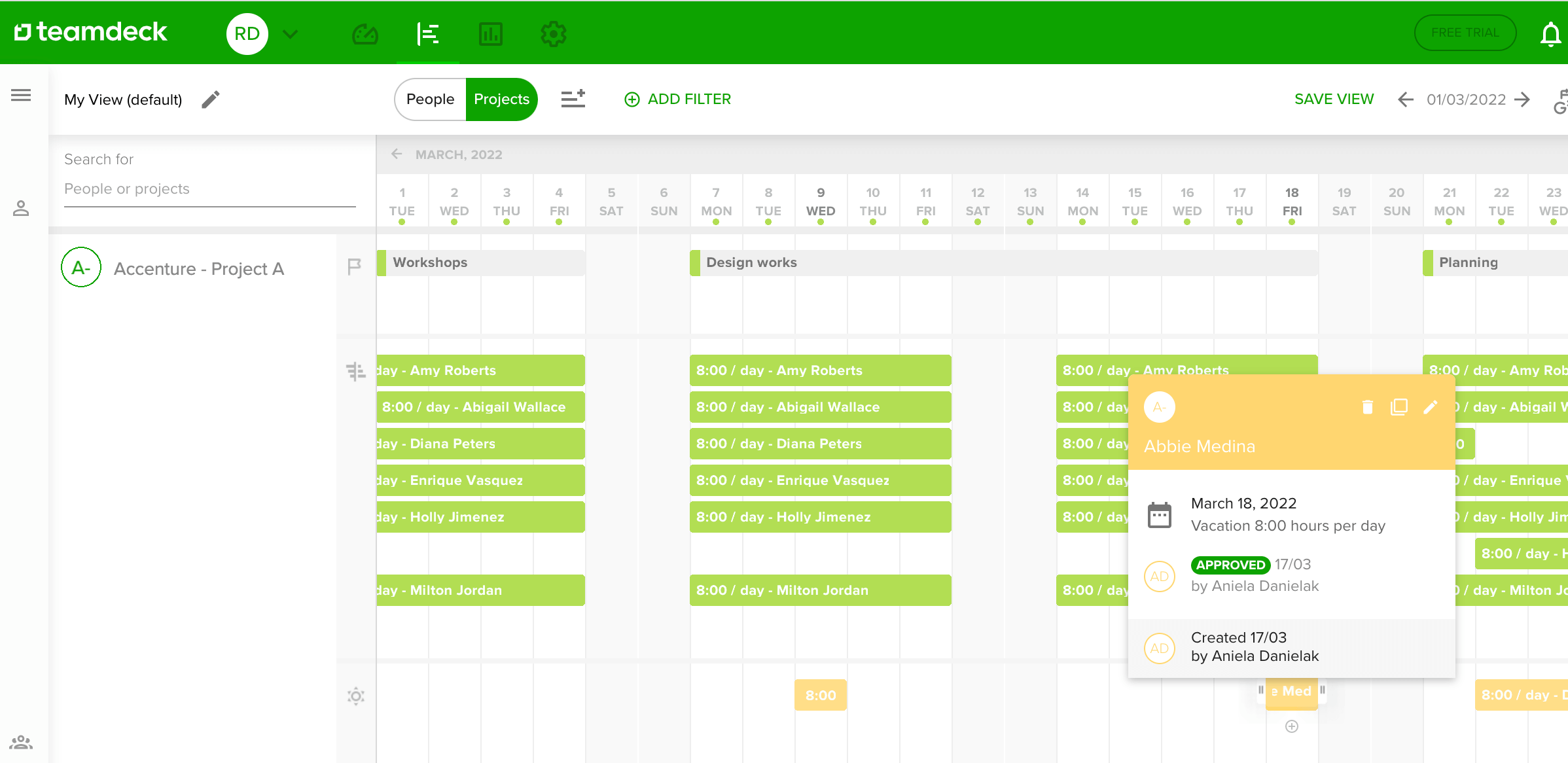Click the FREE TRIAL button
This screenshot has width=1568, height=763.
(1465, 33)
